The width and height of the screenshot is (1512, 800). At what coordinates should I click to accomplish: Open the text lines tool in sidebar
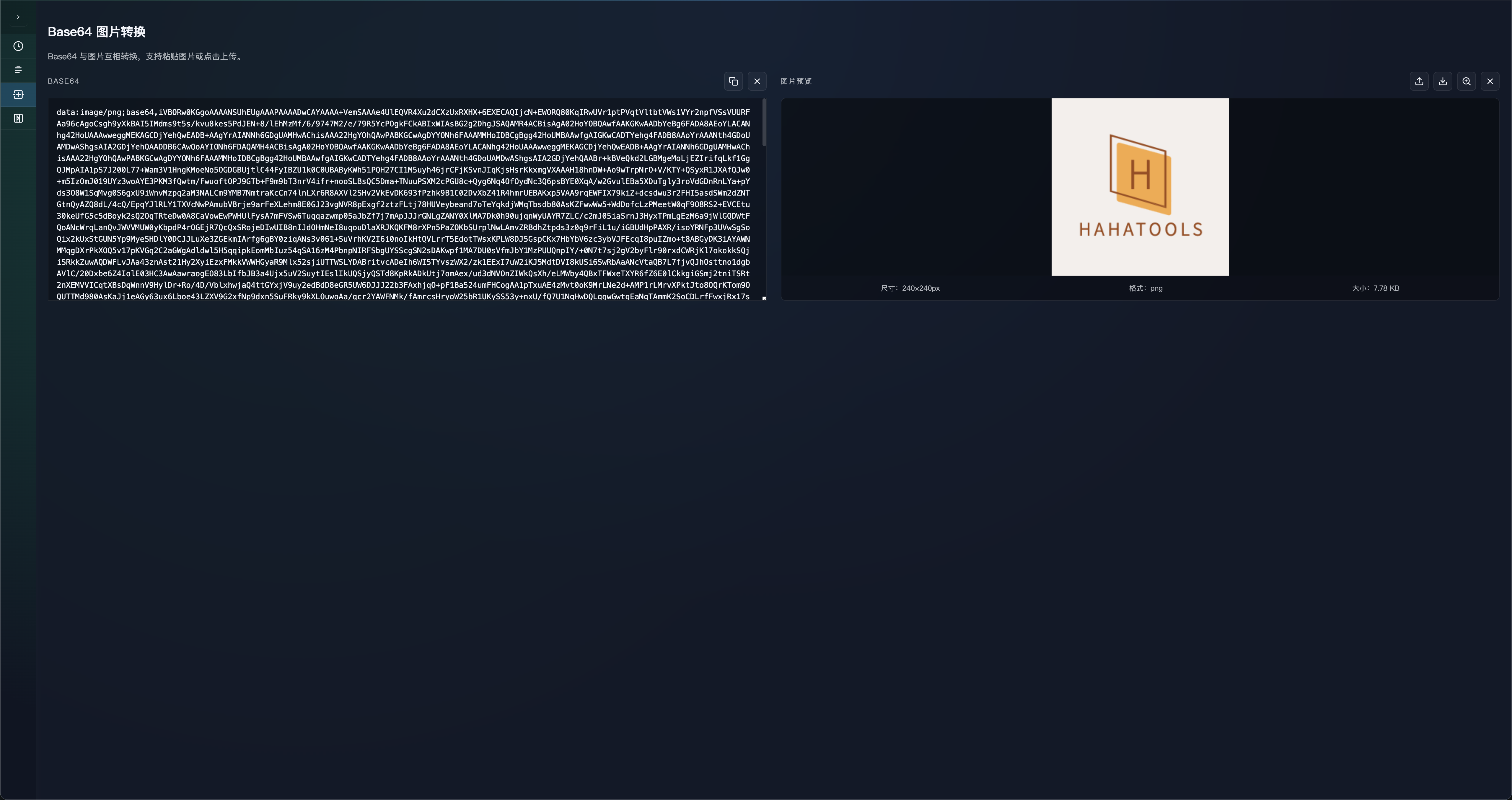click(x=18, y=70)
